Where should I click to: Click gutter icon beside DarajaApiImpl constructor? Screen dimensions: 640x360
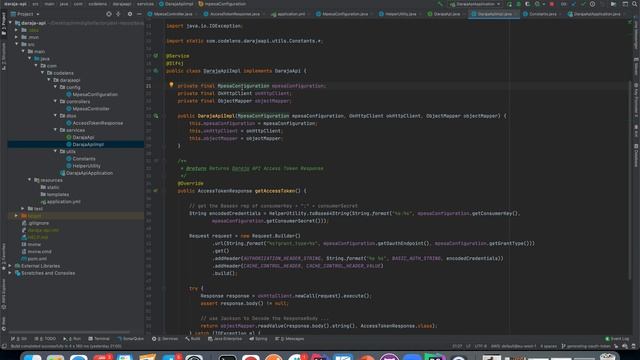tap(156, 116)
